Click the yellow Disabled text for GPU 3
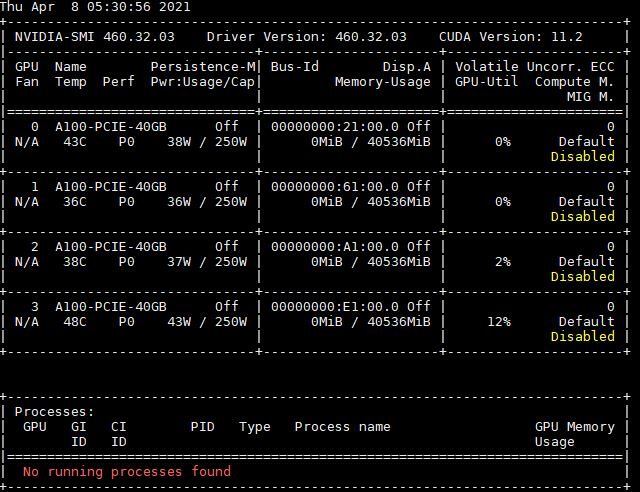Image resolution: width=640 pixels, height=492 pixels. click(x=582, y=336)
